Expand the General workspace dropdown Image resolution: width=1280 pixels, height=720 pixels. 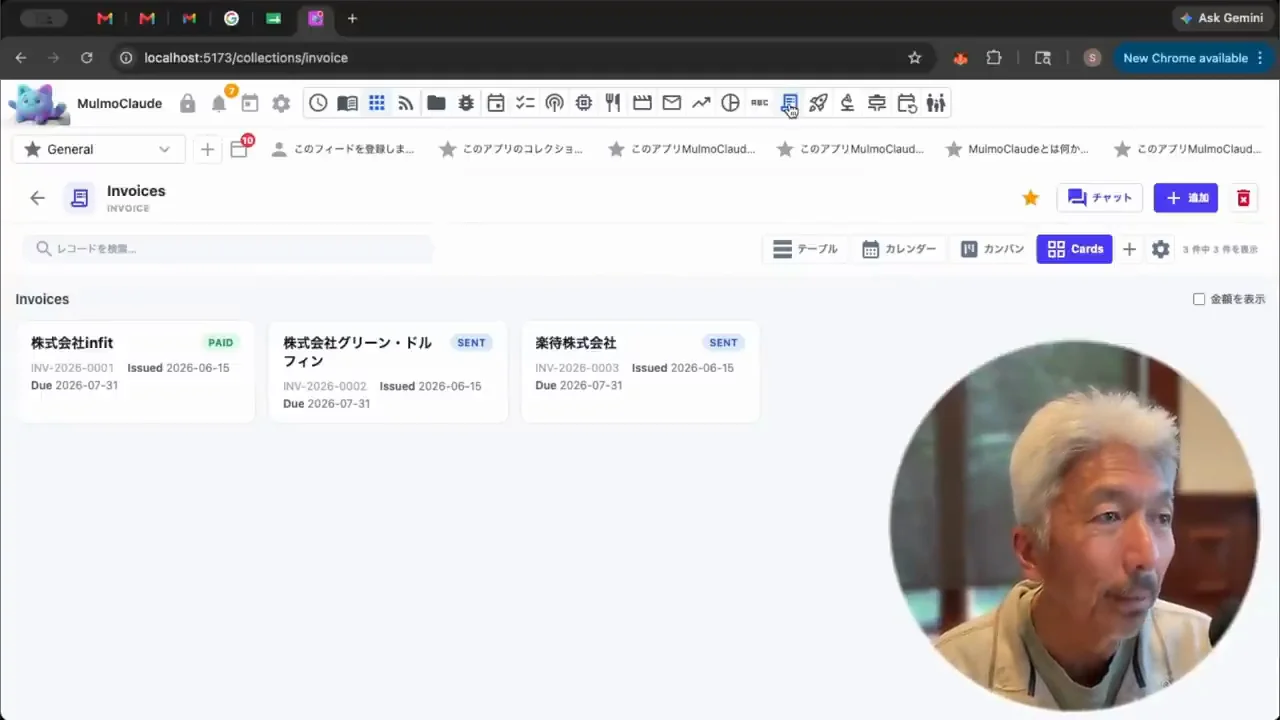[98, 149]
